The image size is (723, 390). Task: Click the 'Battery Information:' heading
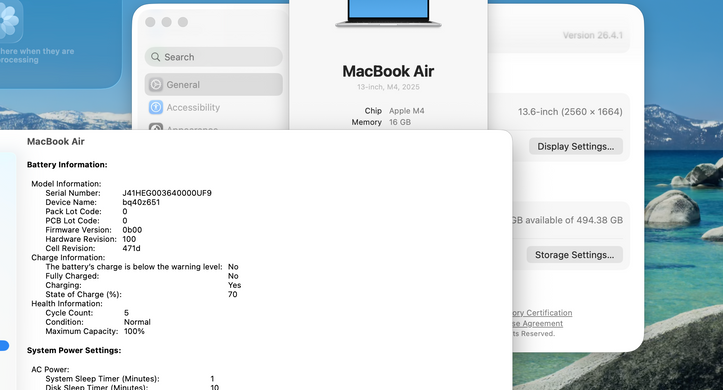click(67, 165)
